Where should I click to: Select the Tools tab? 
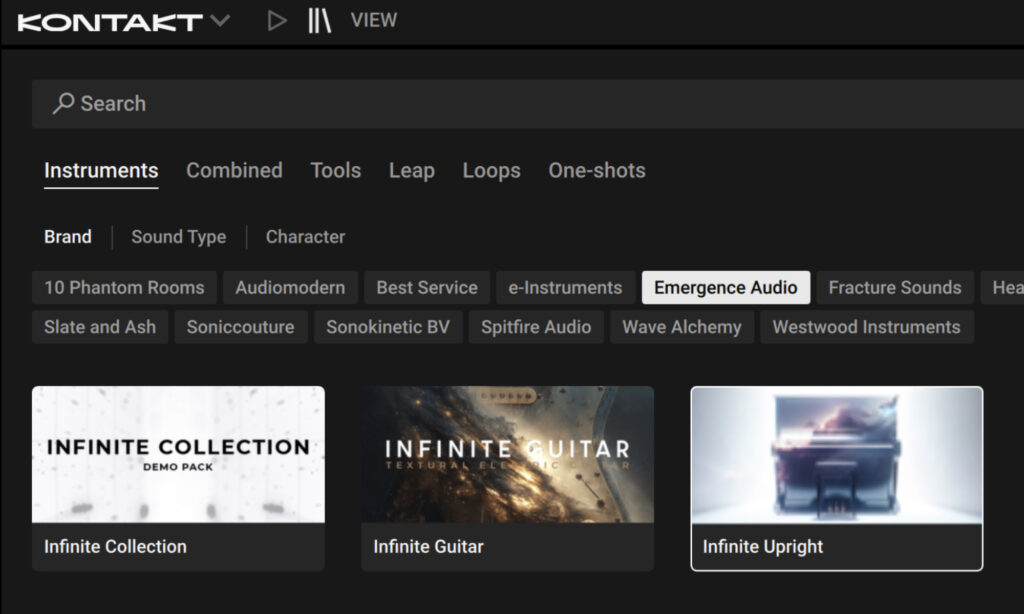coord(336,171)
